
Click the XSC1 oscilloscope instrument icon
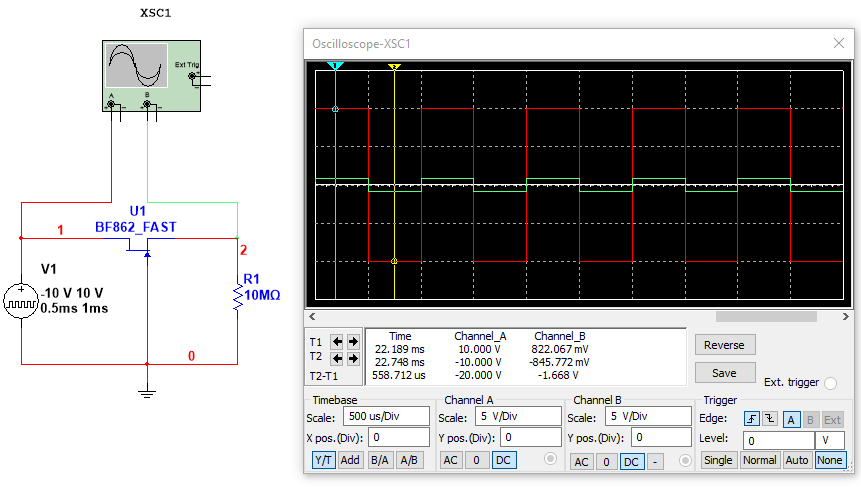tap(152, 76)
